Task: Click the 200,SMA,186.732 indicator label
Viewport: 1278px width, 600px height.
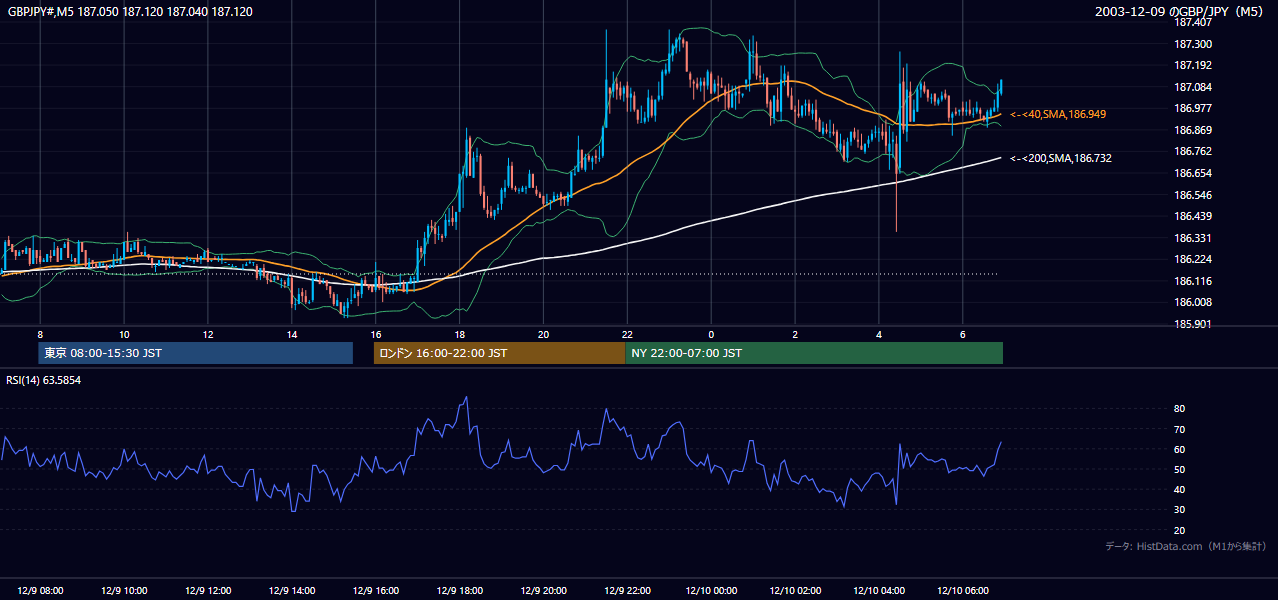Action: point(1061,158)
